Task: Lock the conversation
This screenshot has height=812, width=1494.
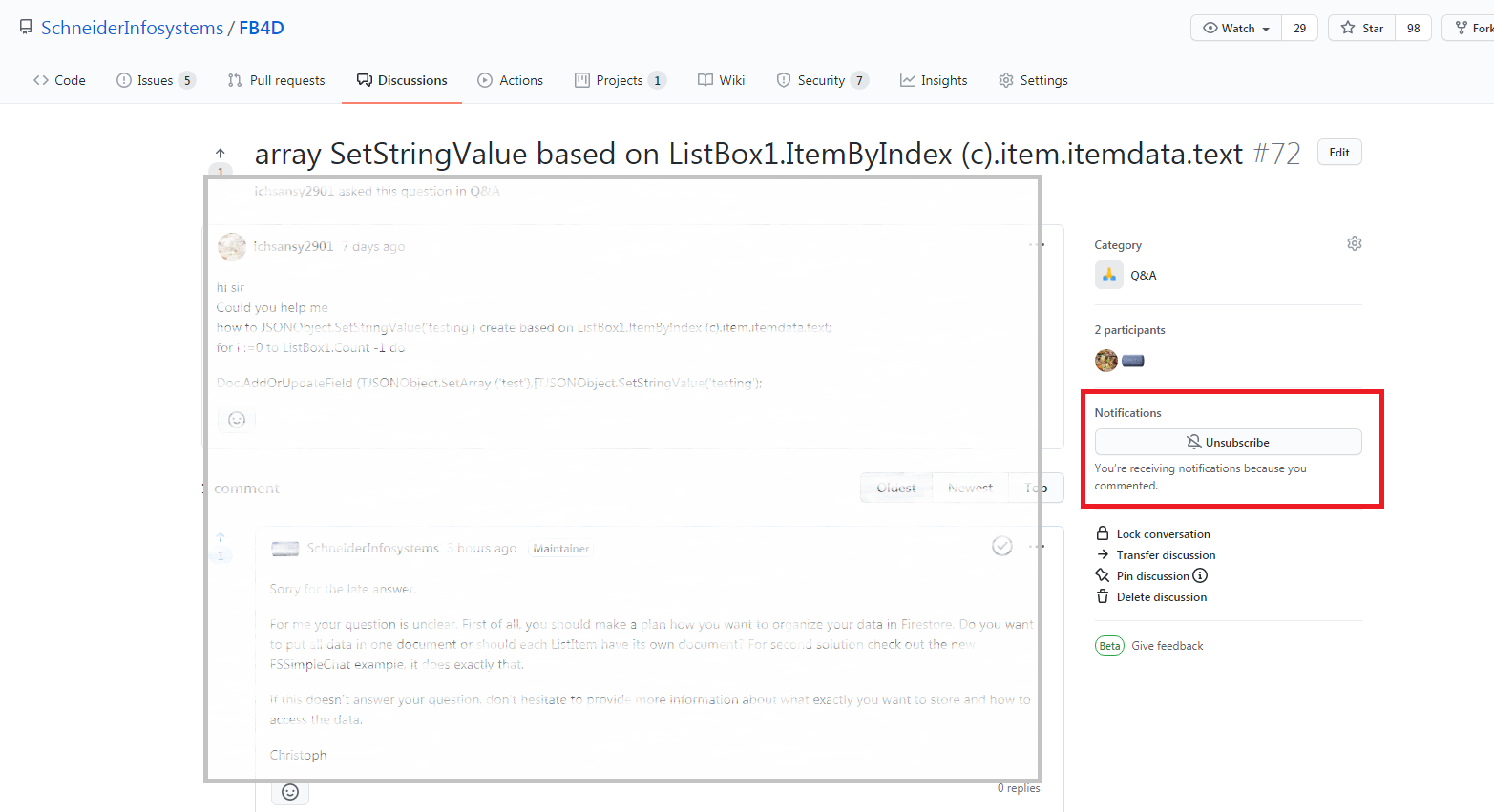Action: point(1153,534)
